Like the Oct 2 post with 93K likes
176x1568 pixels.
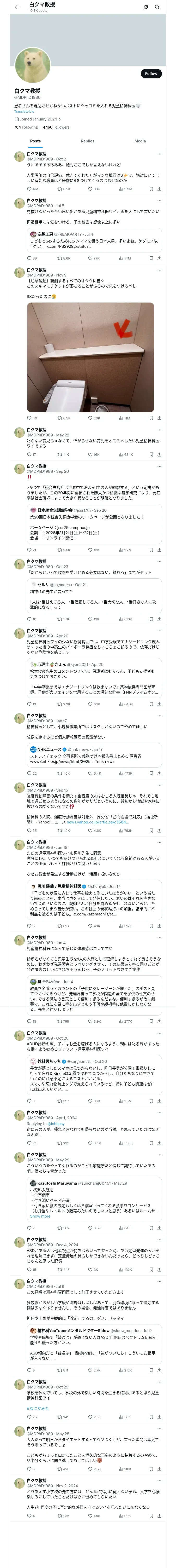[x=90, y=189]
